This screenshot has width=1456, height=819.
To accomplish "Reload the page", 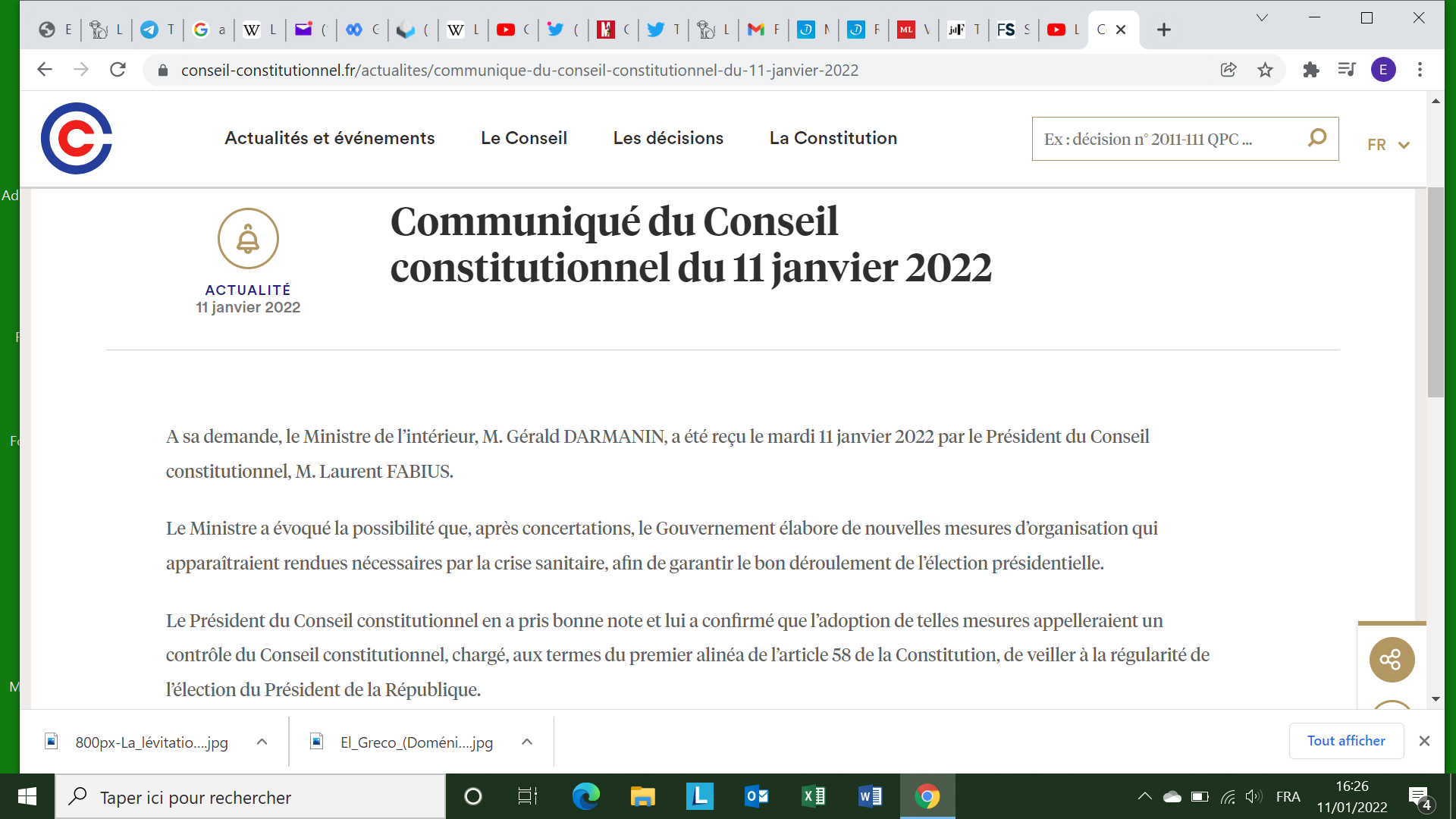I will 118,71.
